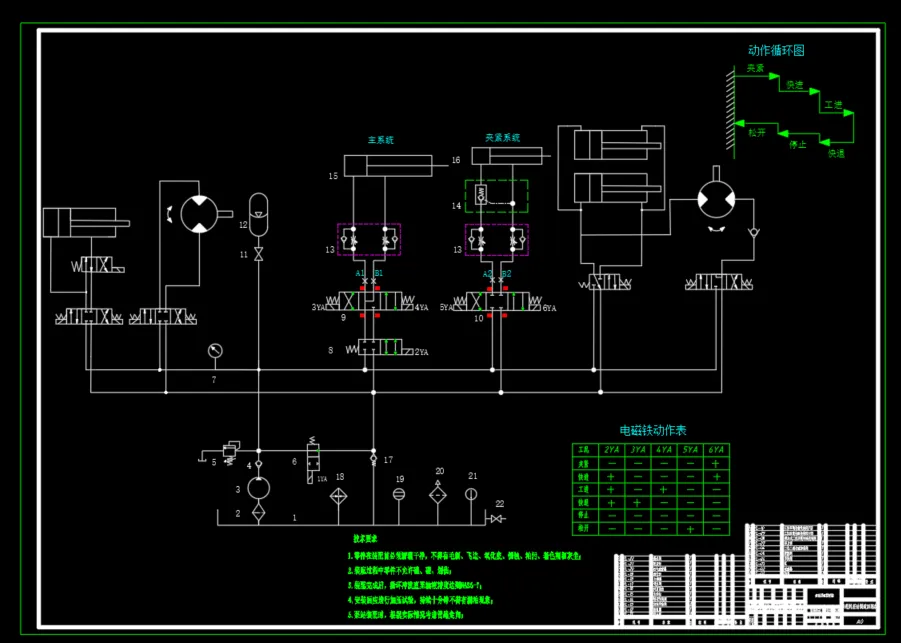
Task: Pick the level gauge symbol labeled 19
Action: [x=399, y=494]
